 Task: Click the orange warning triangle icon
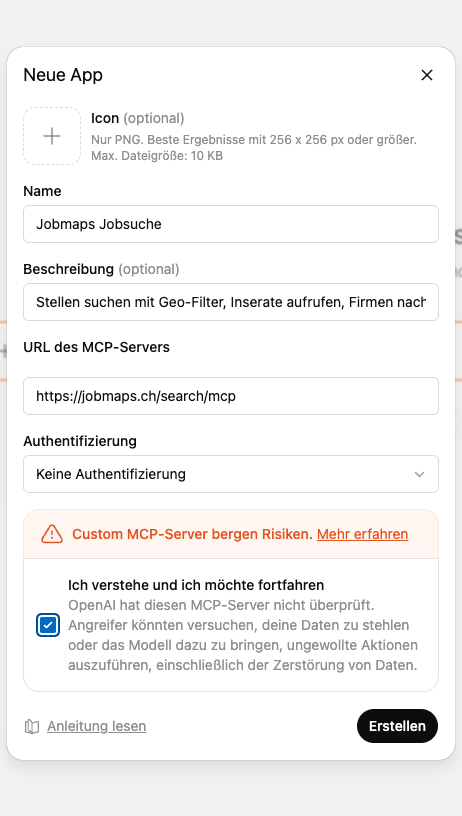click(x=52, y=534)
